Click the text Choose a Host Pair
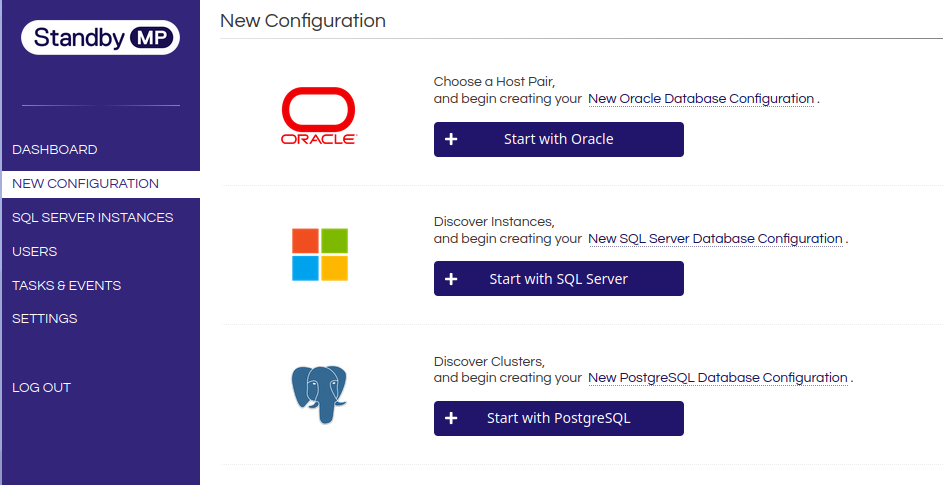This screenshot has width=943, height=485. click(494, 82)
